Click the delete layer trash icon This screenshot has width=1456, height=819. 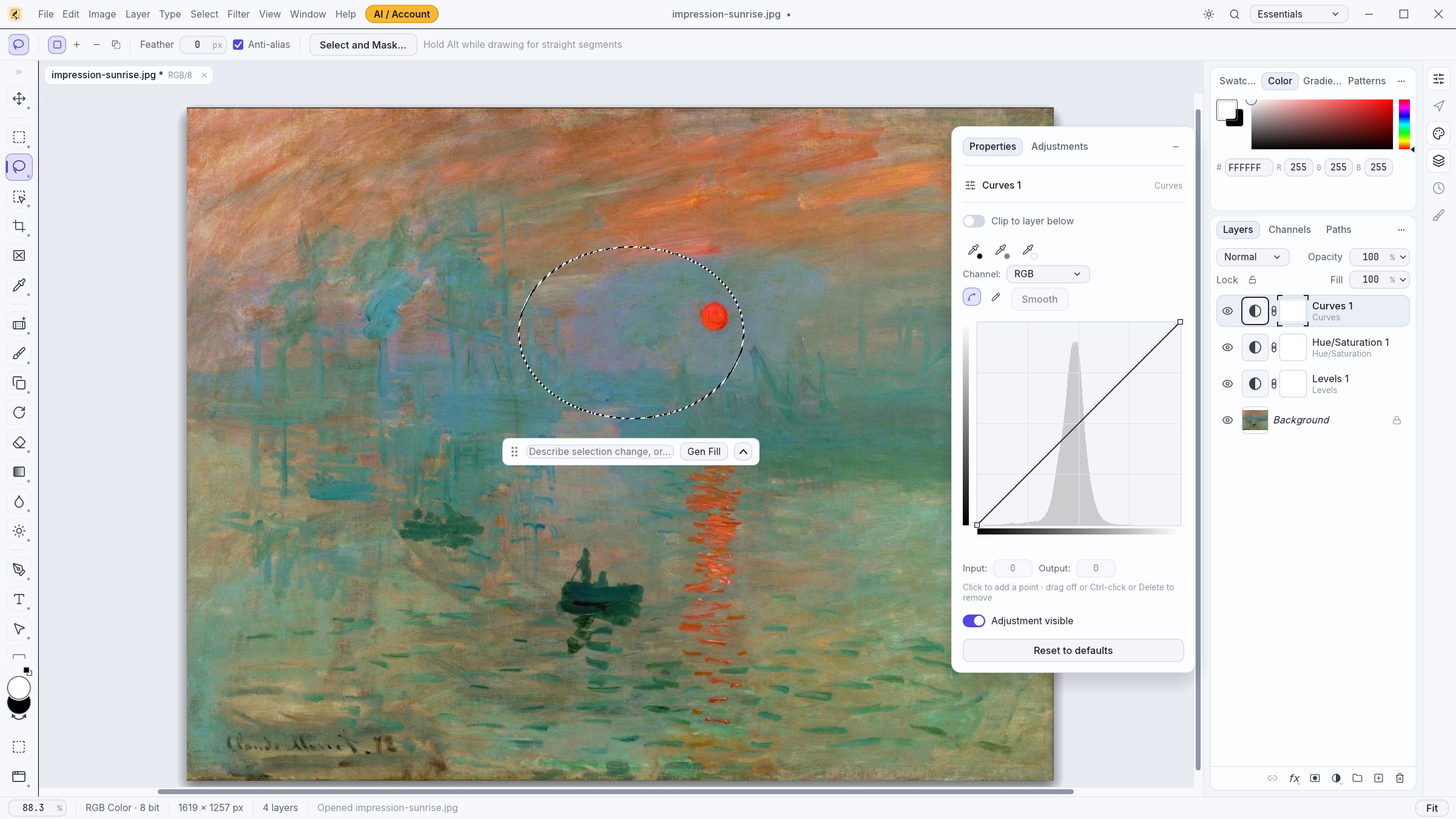point(1400,778)
